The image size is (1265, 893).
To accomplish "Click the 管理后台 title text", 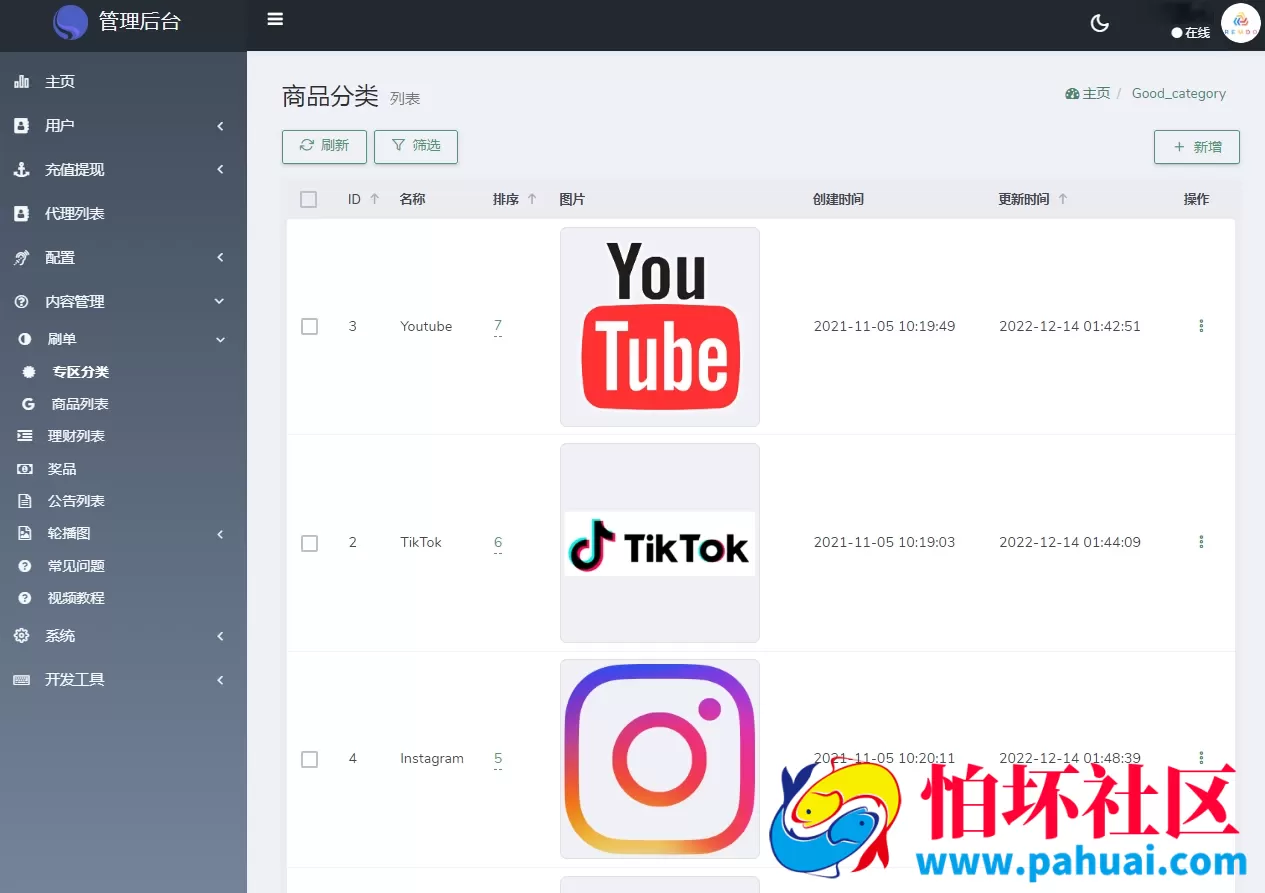I will pos(140,22).
